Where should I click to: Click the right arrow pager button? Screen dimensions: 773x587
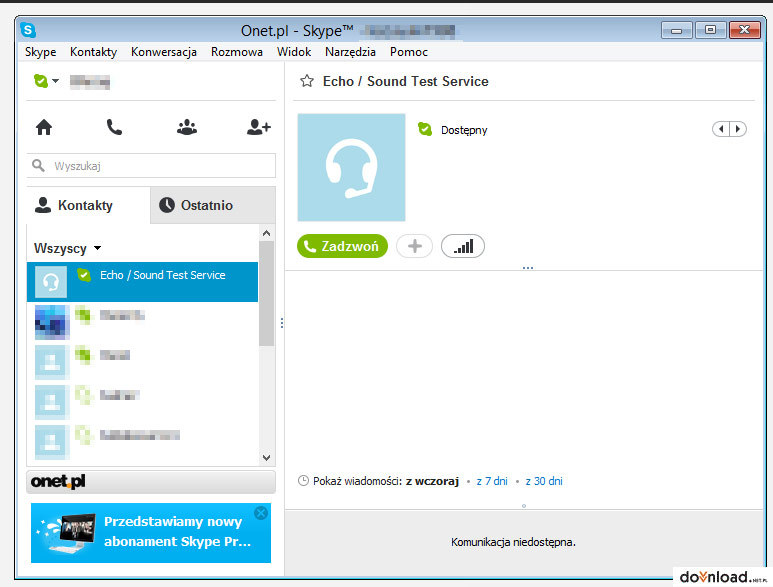pyautogui.click(x=738, y=129)
